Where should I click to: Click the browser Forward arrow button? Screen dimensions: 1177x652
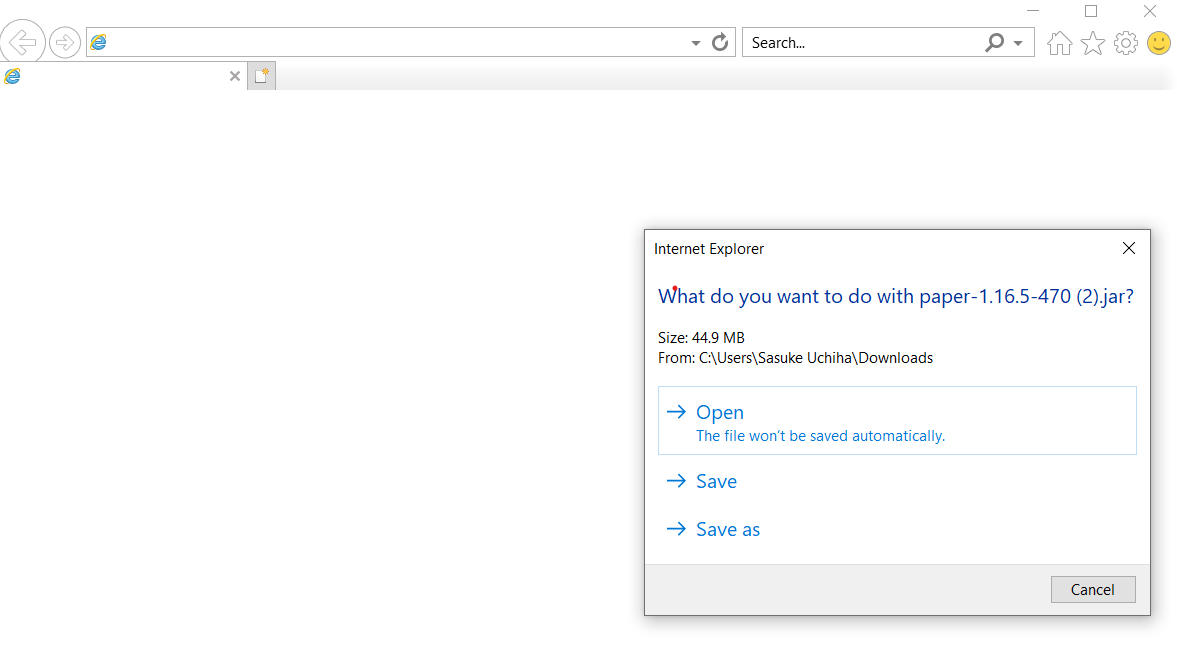(x=65, y=42)
